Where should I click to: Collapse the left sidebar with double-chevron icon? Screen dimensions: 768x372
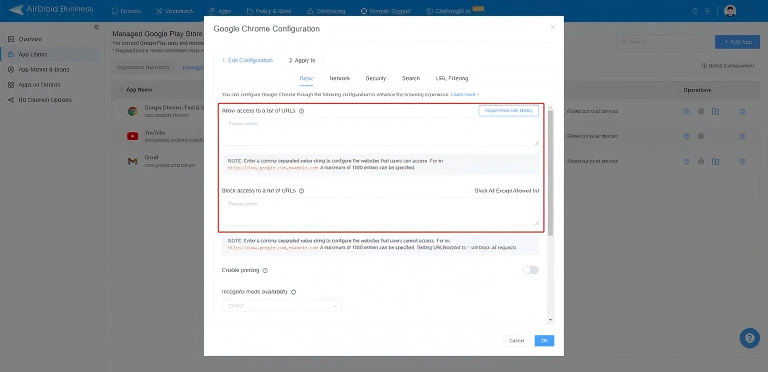click(96, 27)
